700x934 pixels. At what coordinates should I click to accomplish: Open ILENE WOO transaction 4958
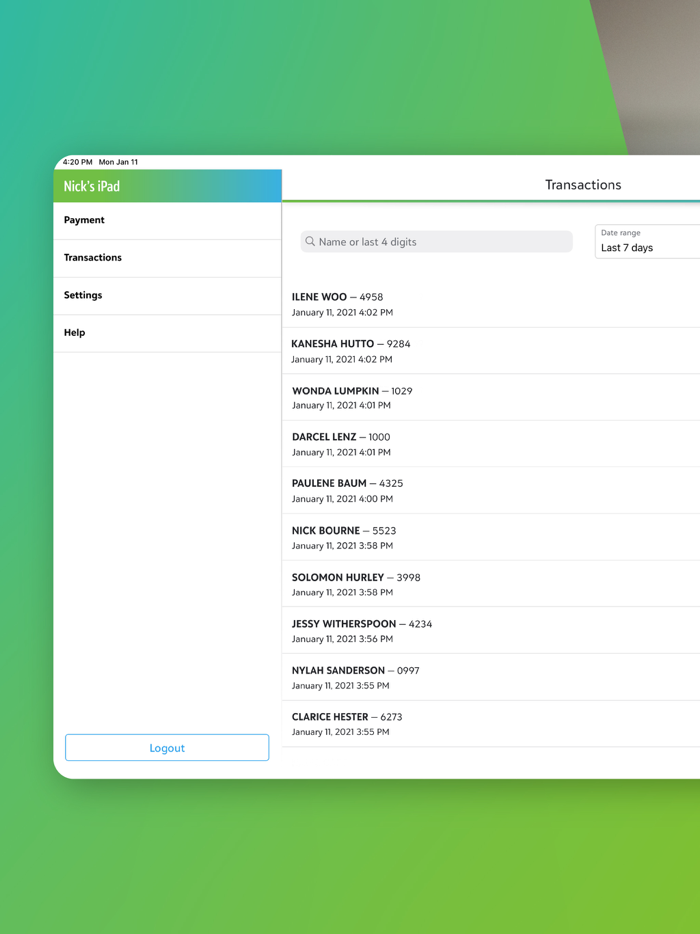tap(491, 304)
